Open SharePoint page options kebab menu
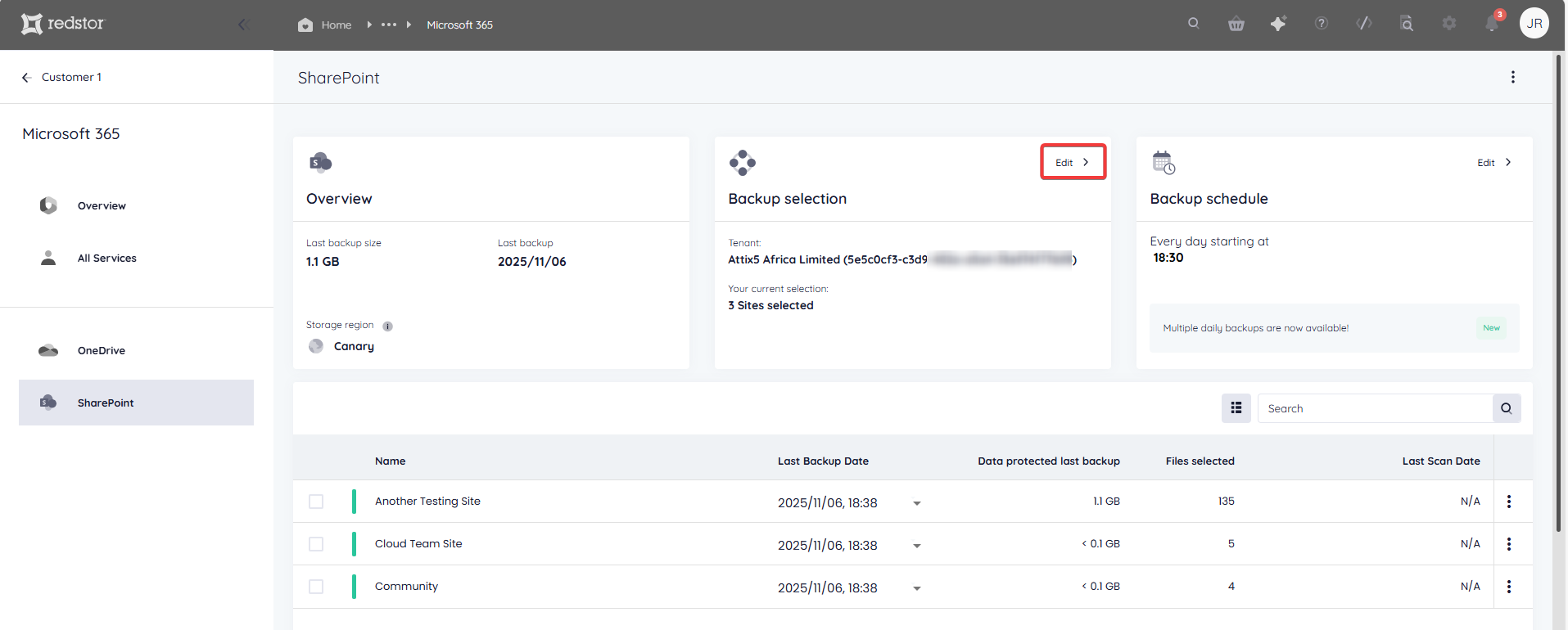The image size is (1568, 630). (1513, 77)
